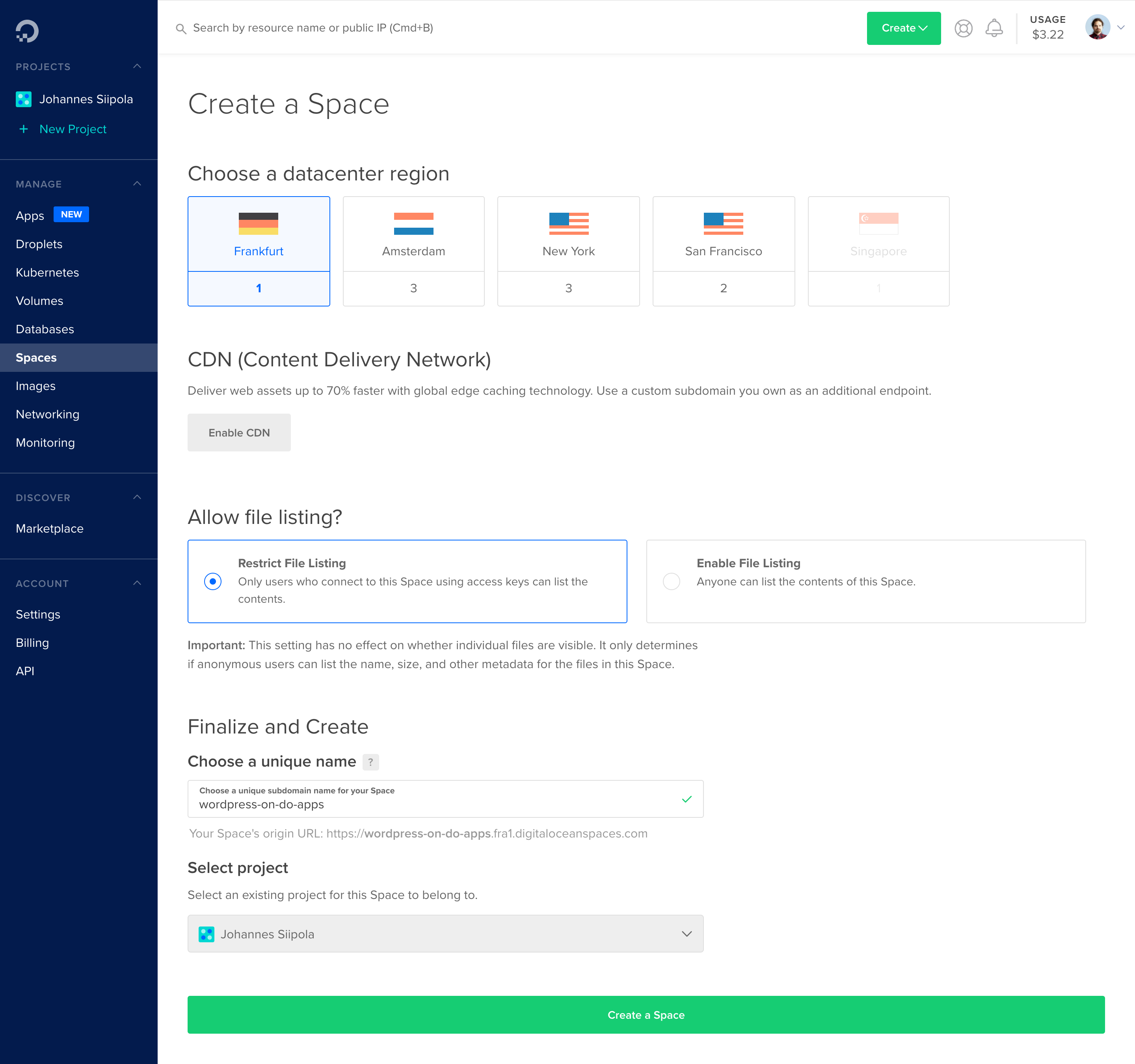Expand the green Create dropdown
This screenshot has width=1135, height=1064.
point(903,28)
